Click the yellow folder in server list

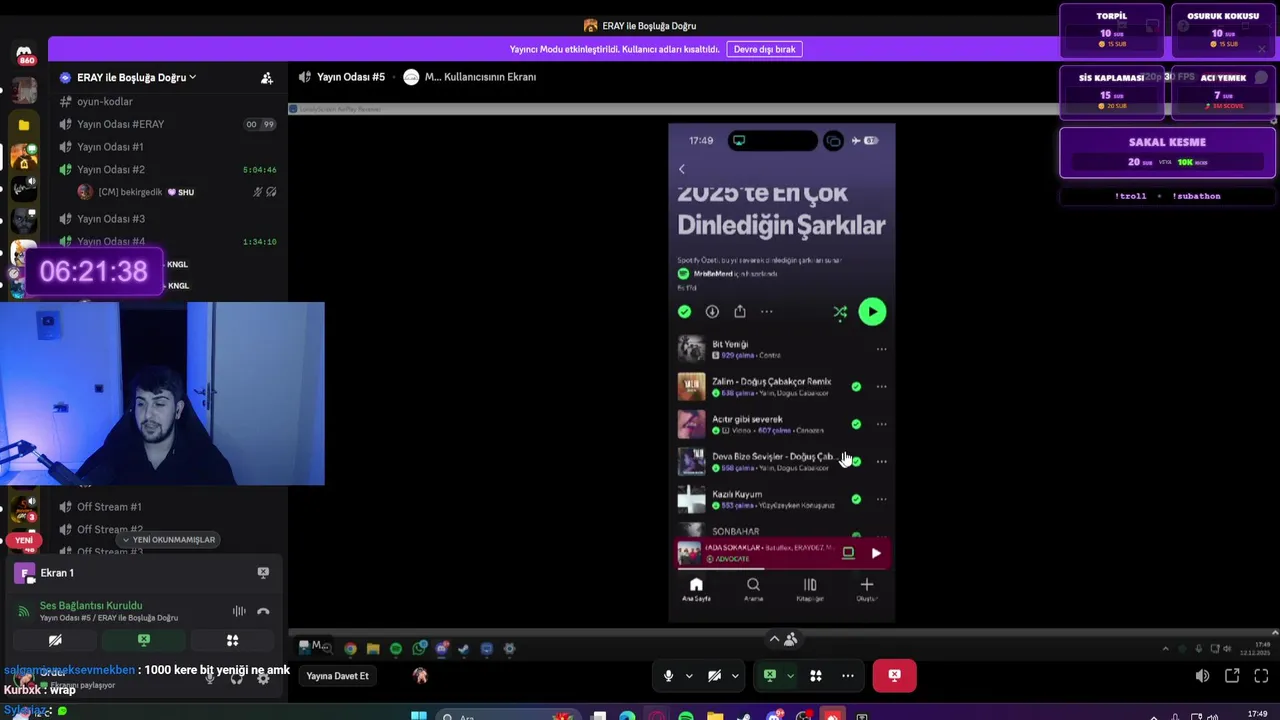[24, 125]
